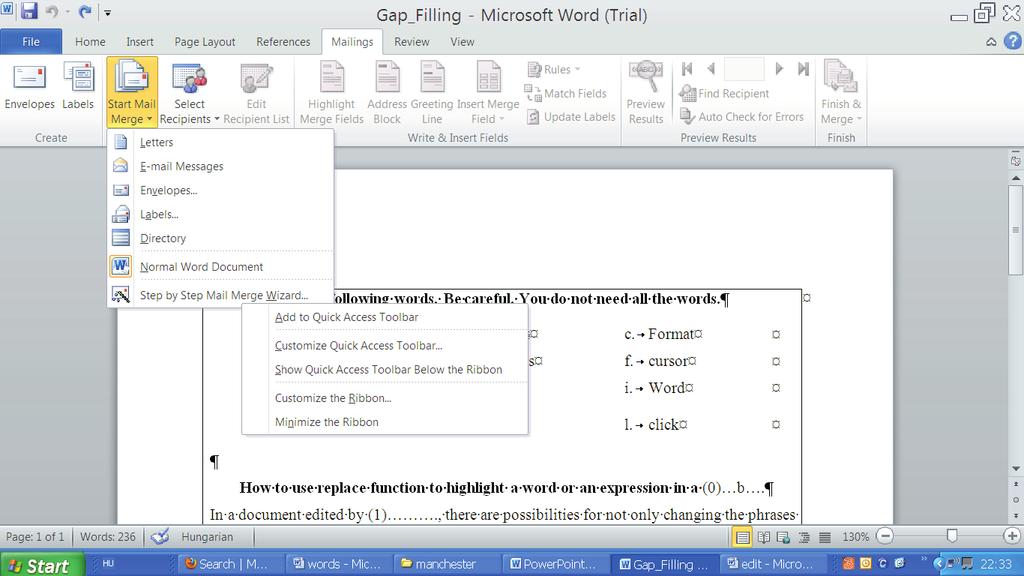
Task: Open the File tab
Action: tap(31, 42)
